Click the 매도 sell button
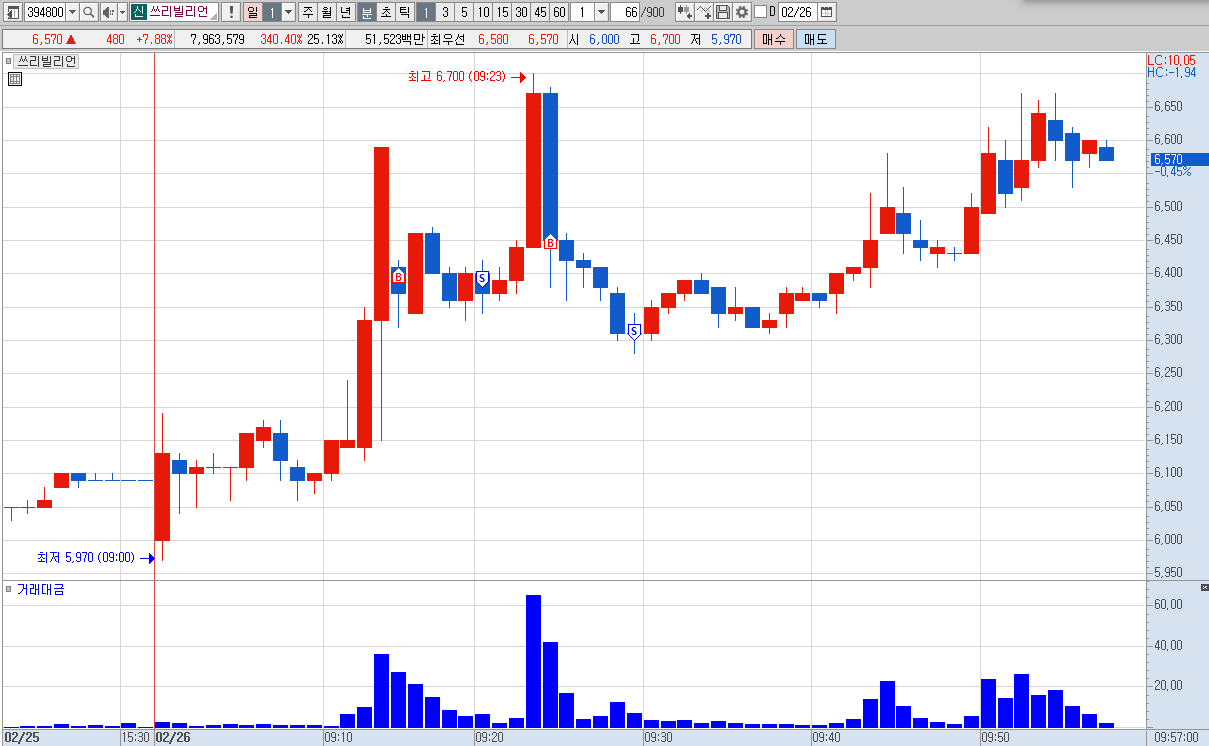Viewport: 1209px width, 746px height. click(816, 39)
